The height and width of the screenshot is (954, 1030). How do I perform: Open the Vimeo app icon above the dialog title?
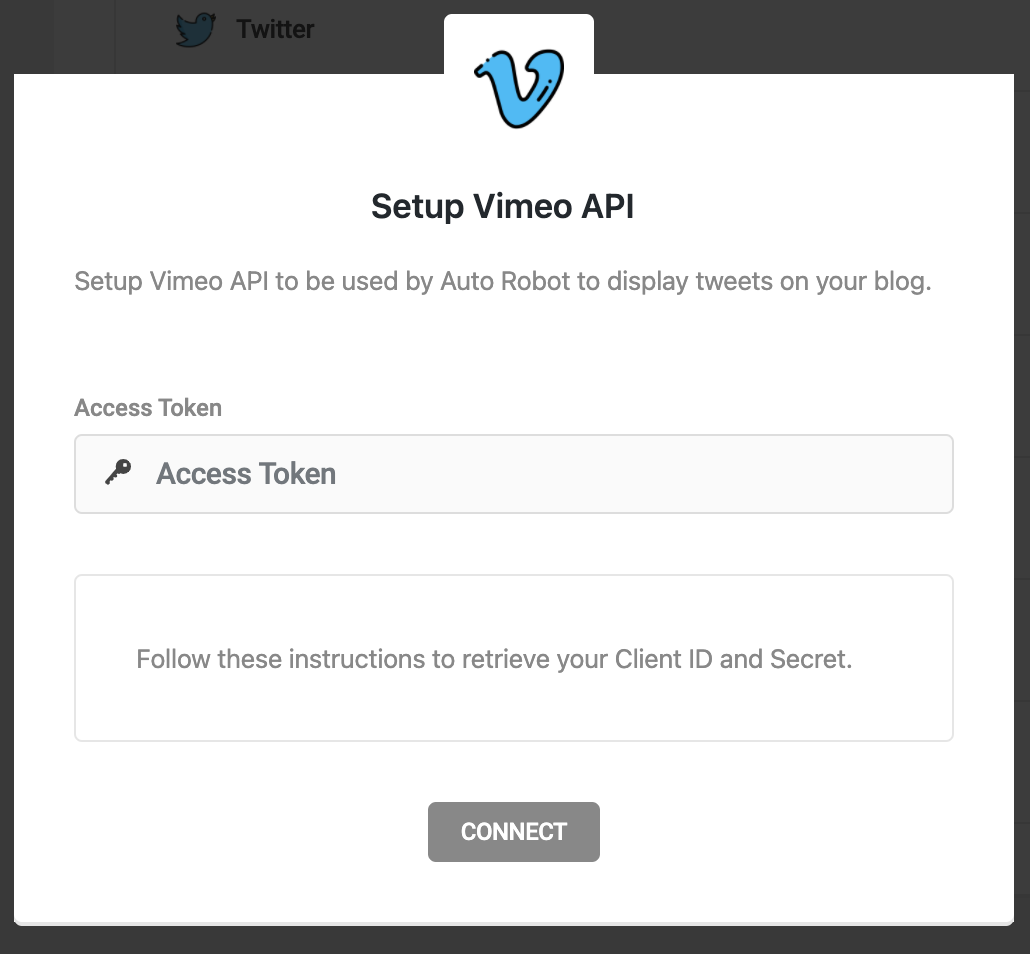(x=518, y=87)
